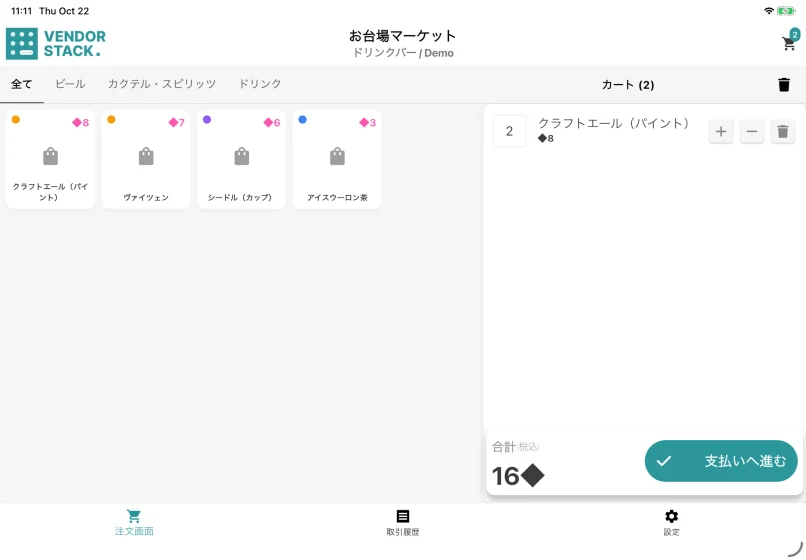This screenshot has width=806, height=560.
Task: Open the 設定 settings tab
Action: 671,523
